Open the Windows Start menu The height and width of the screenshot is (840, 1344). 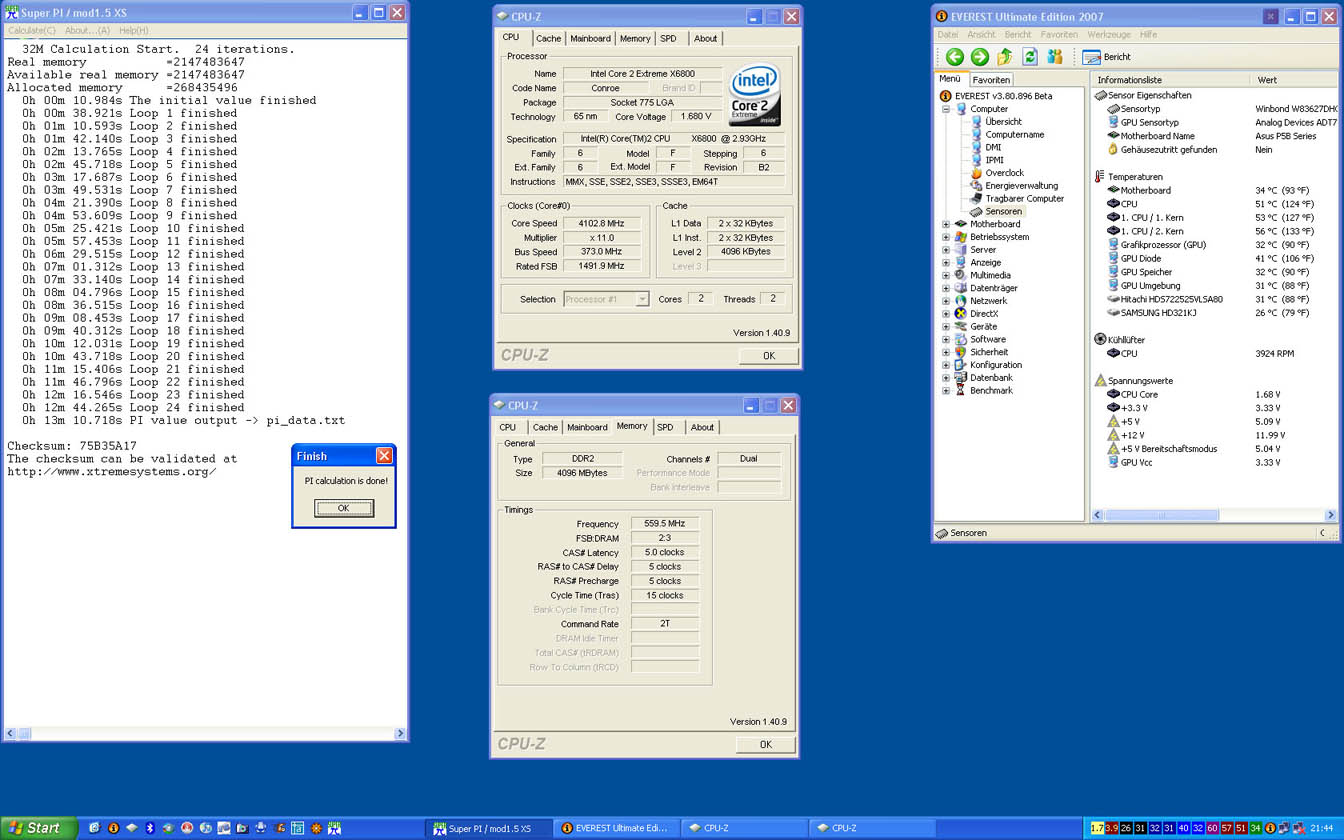38,828
